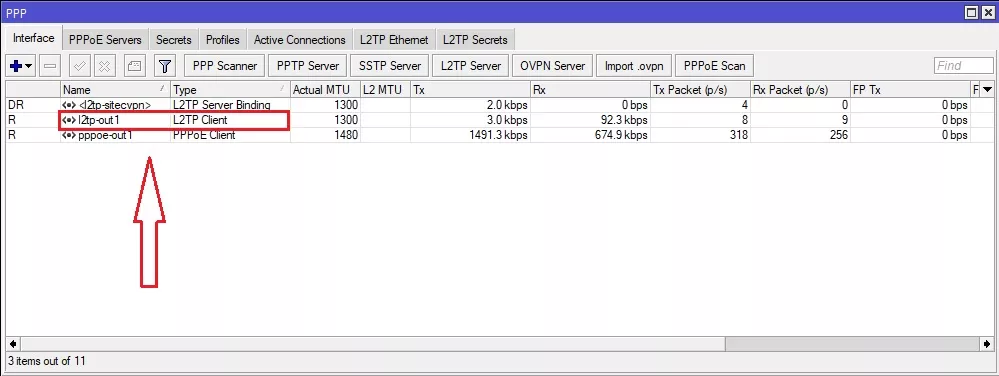
Task: Click the 1480 MTU value
Action: coord(345,135)
